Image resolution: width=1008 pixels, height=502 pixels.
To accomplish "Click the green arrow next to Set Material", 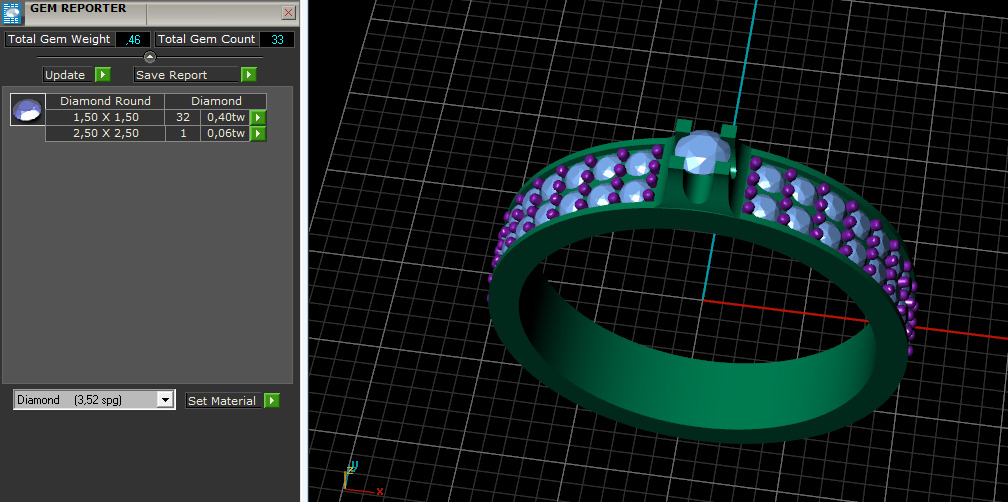I will (272, 400).
